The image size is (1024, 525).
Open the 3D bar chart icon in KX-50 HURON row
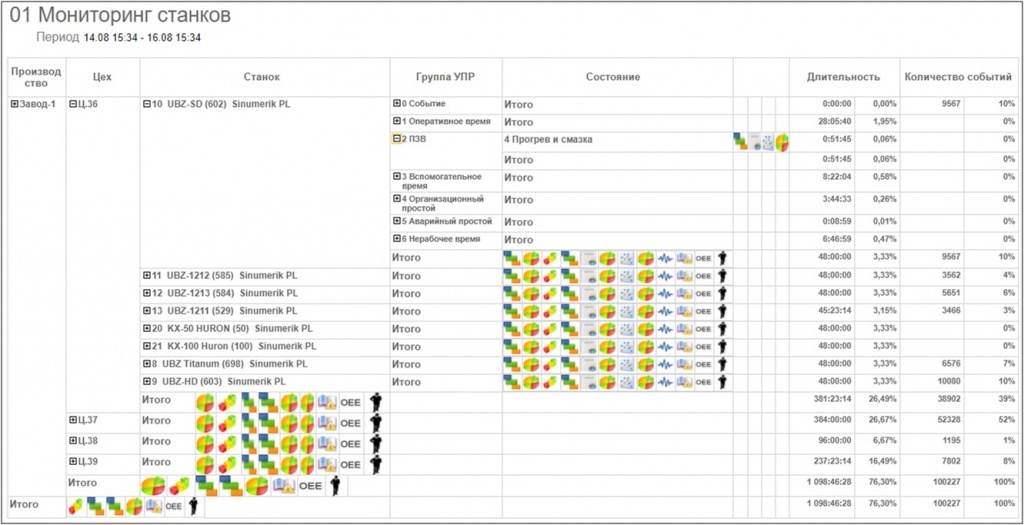point(550,328)
